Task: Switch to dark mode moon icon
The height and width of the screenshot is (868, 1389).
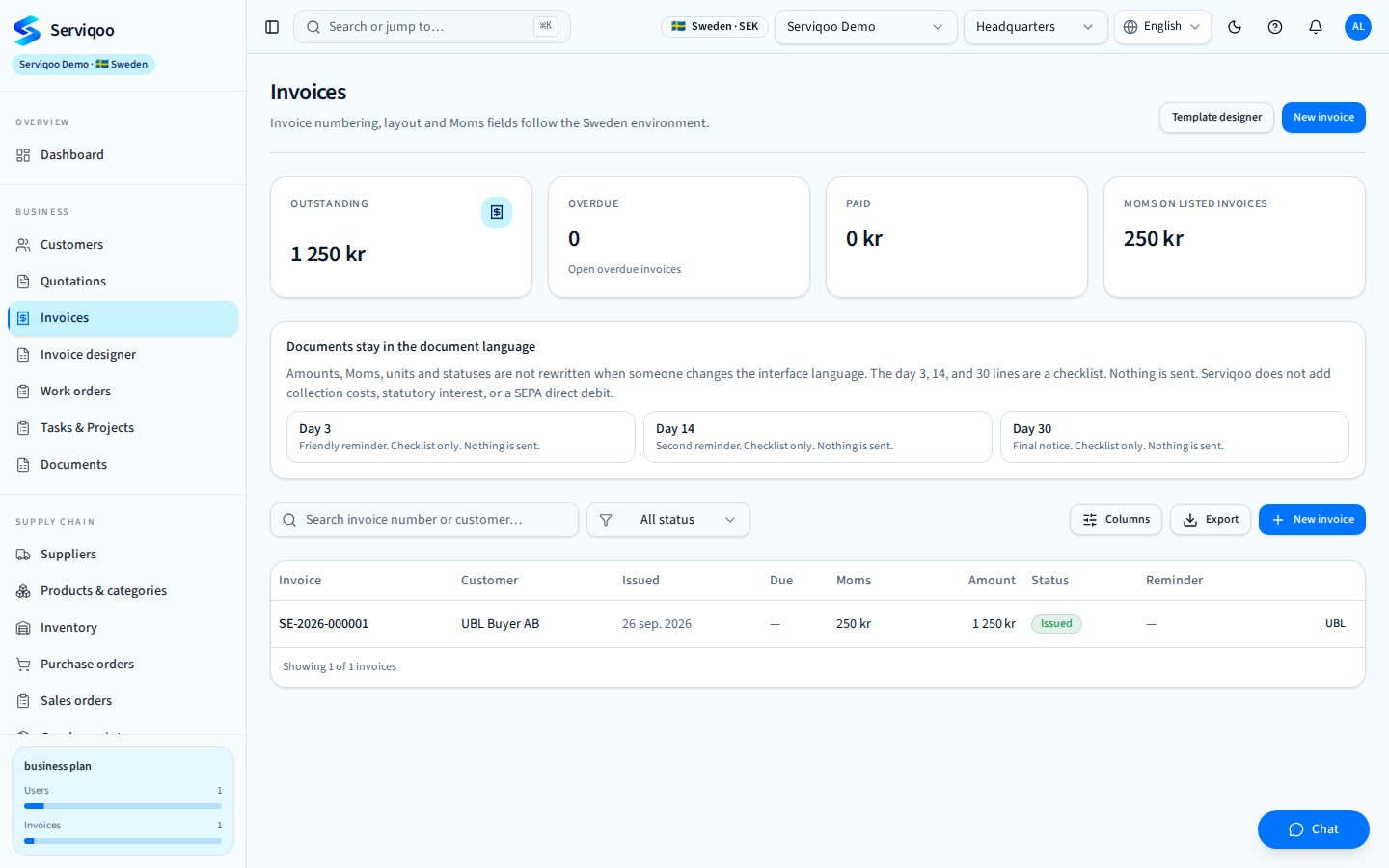Action: tap(1235, 27)
